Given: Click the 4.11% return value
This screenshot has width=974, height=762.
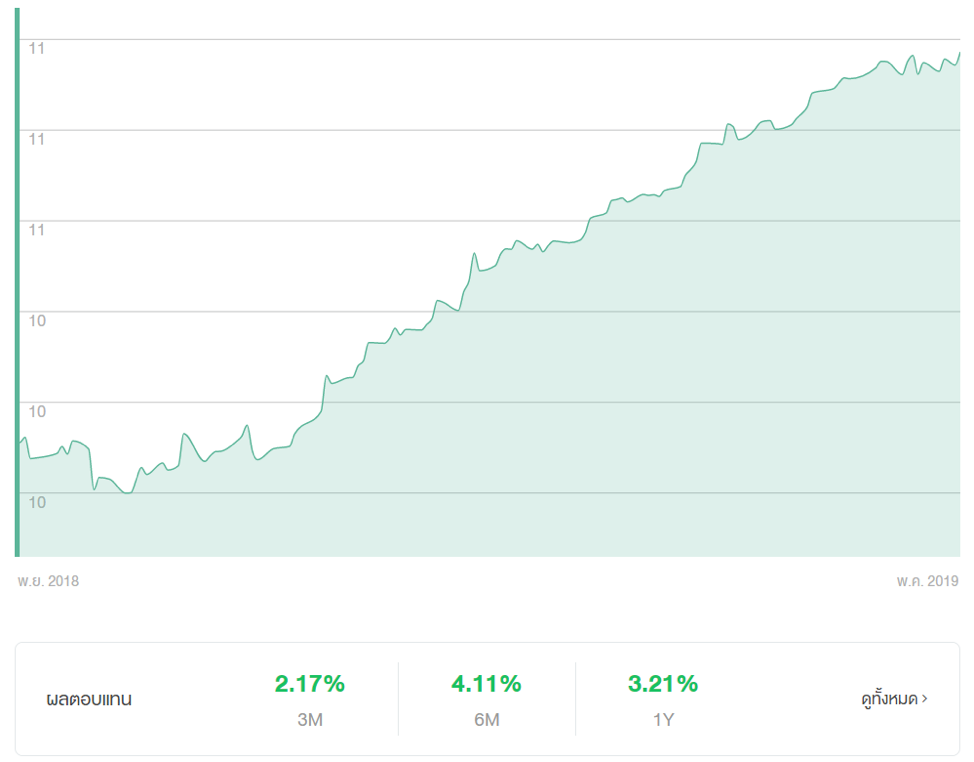Looking at the screenshot, I should (x=487, y=684).
